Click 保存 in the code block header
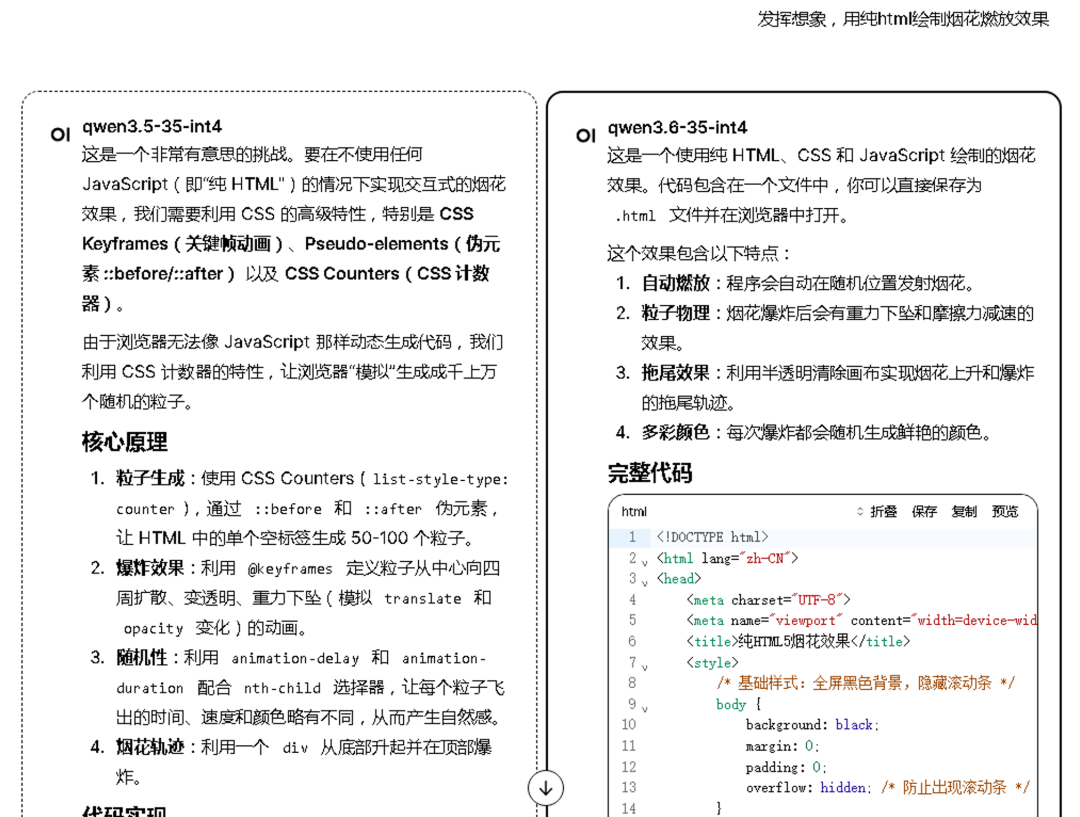Image resolution: width=1080 pixels, height=817 pixels. (924, 511)
